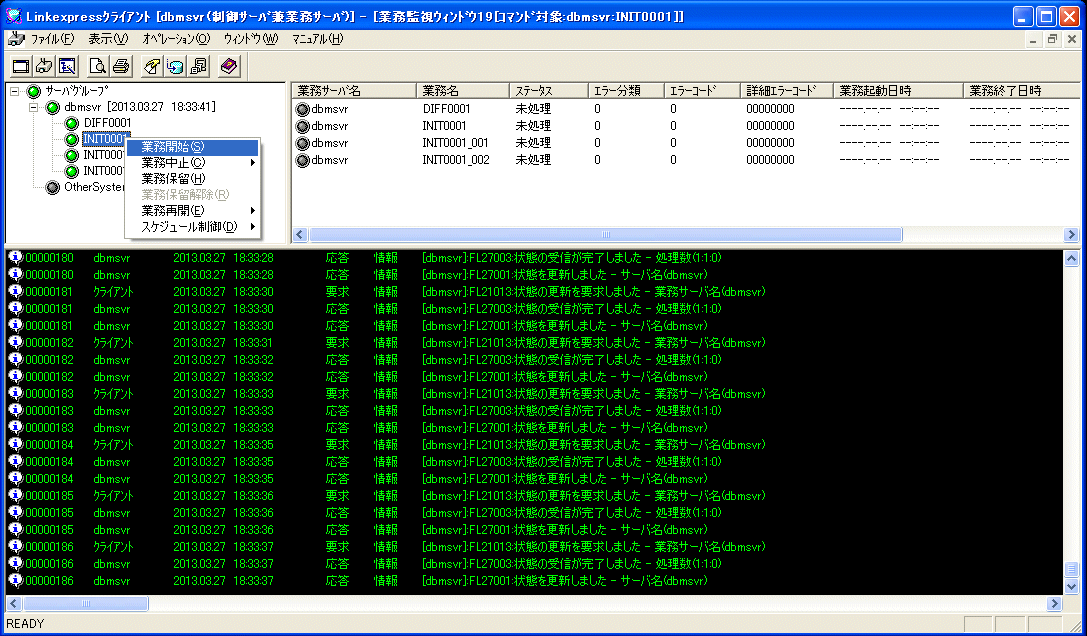Sort by the 詳細エラーコード column header
The image size is (1087, 636).
(787, 91)
